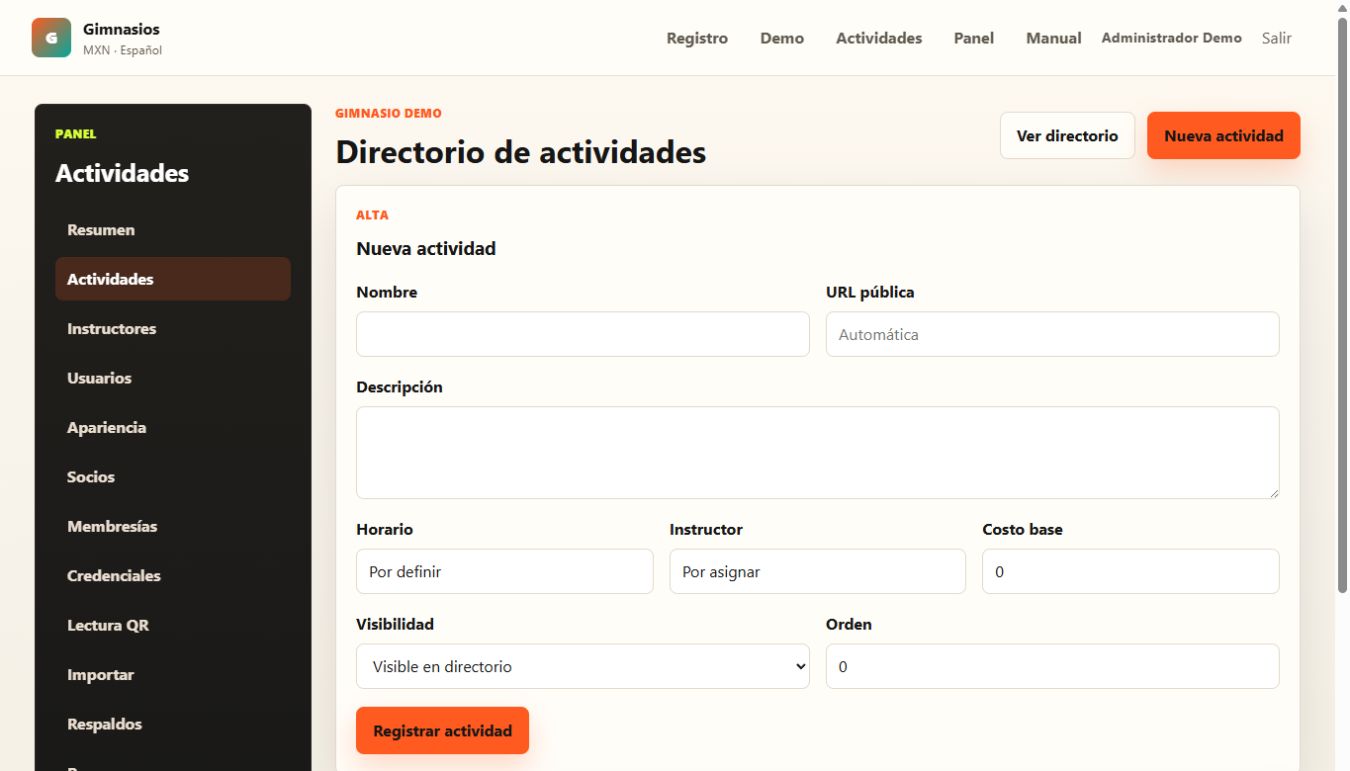Open the Demo nav link
The width and height of the screenshot is (1350, 771).
coord(782,38)
